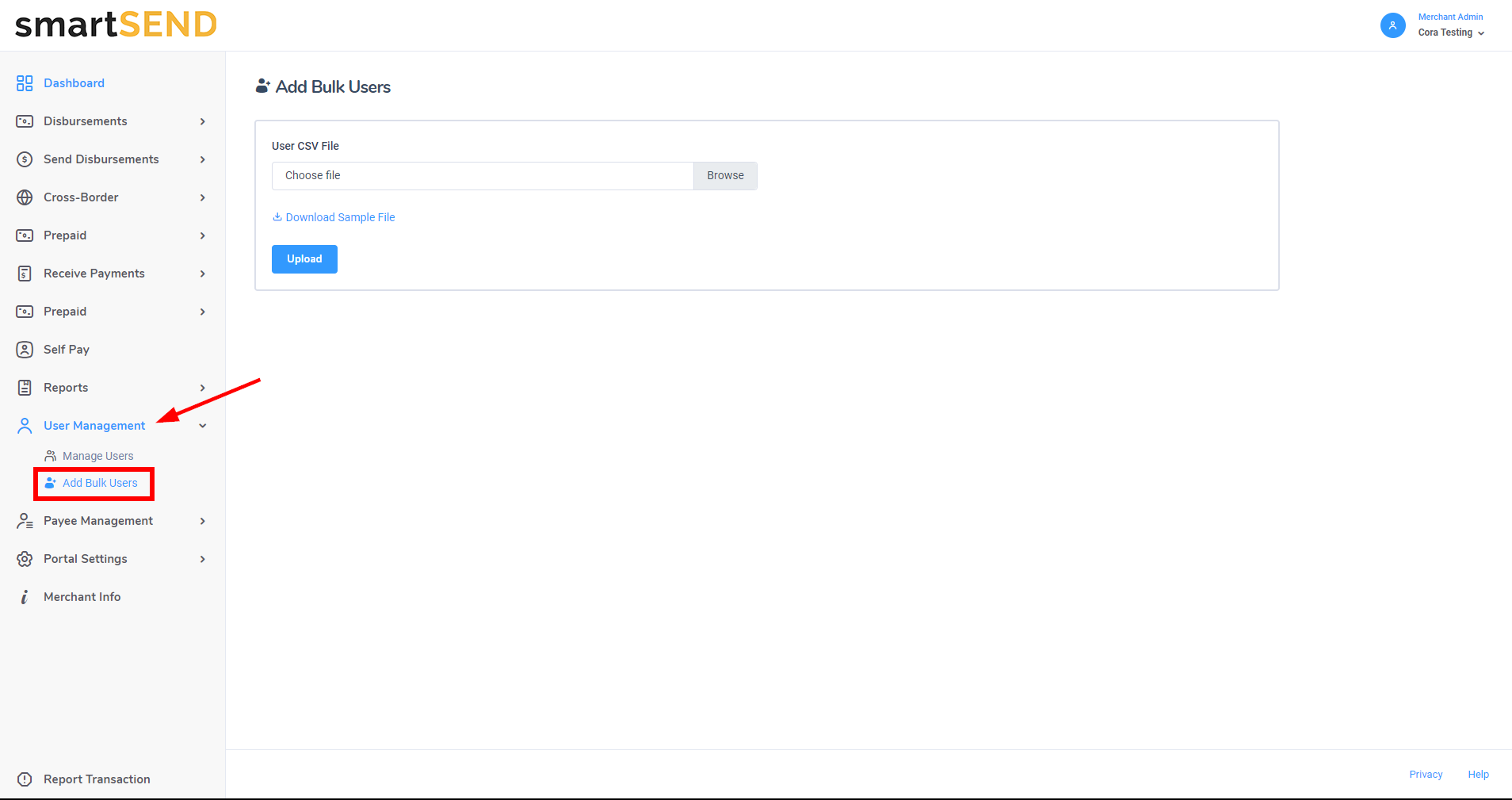Select Add Bulk Users submenu item
1512x800 pixels.
100,483
